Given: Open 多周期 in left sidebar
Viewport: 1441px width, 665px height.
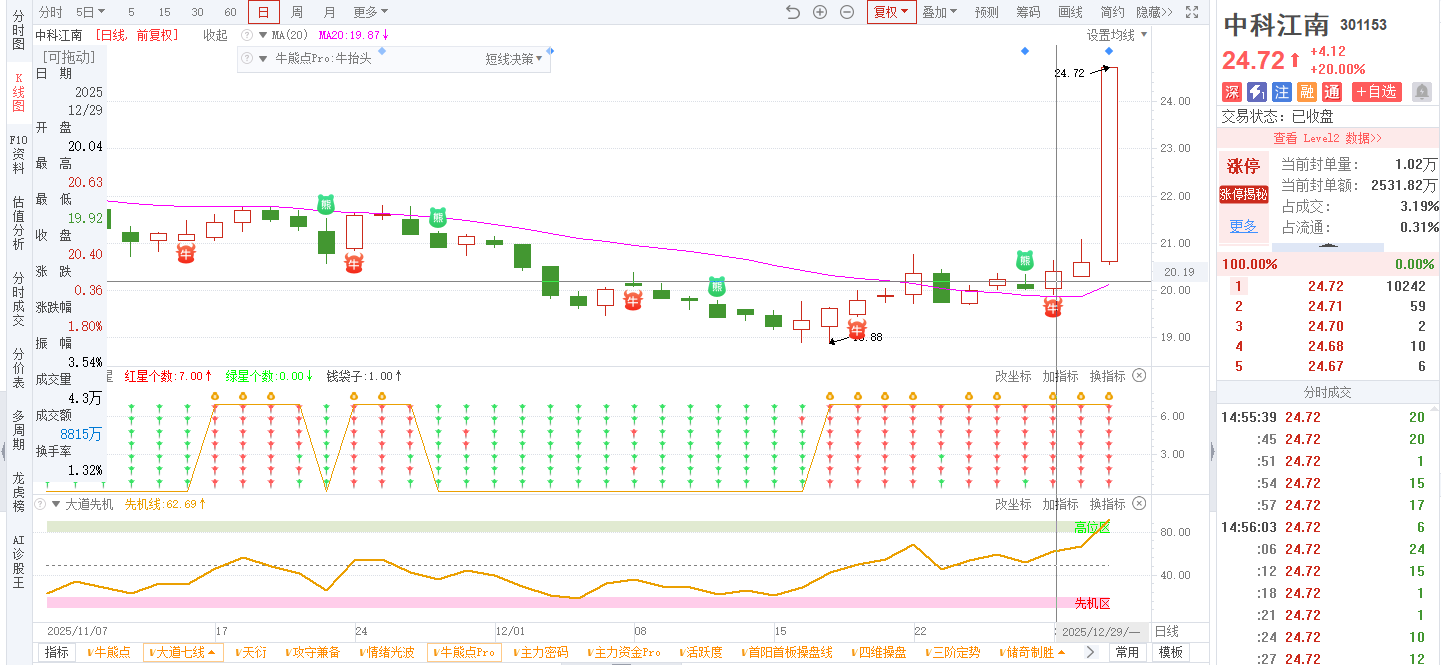Looking at the screenshot, I should coord(18,430).
